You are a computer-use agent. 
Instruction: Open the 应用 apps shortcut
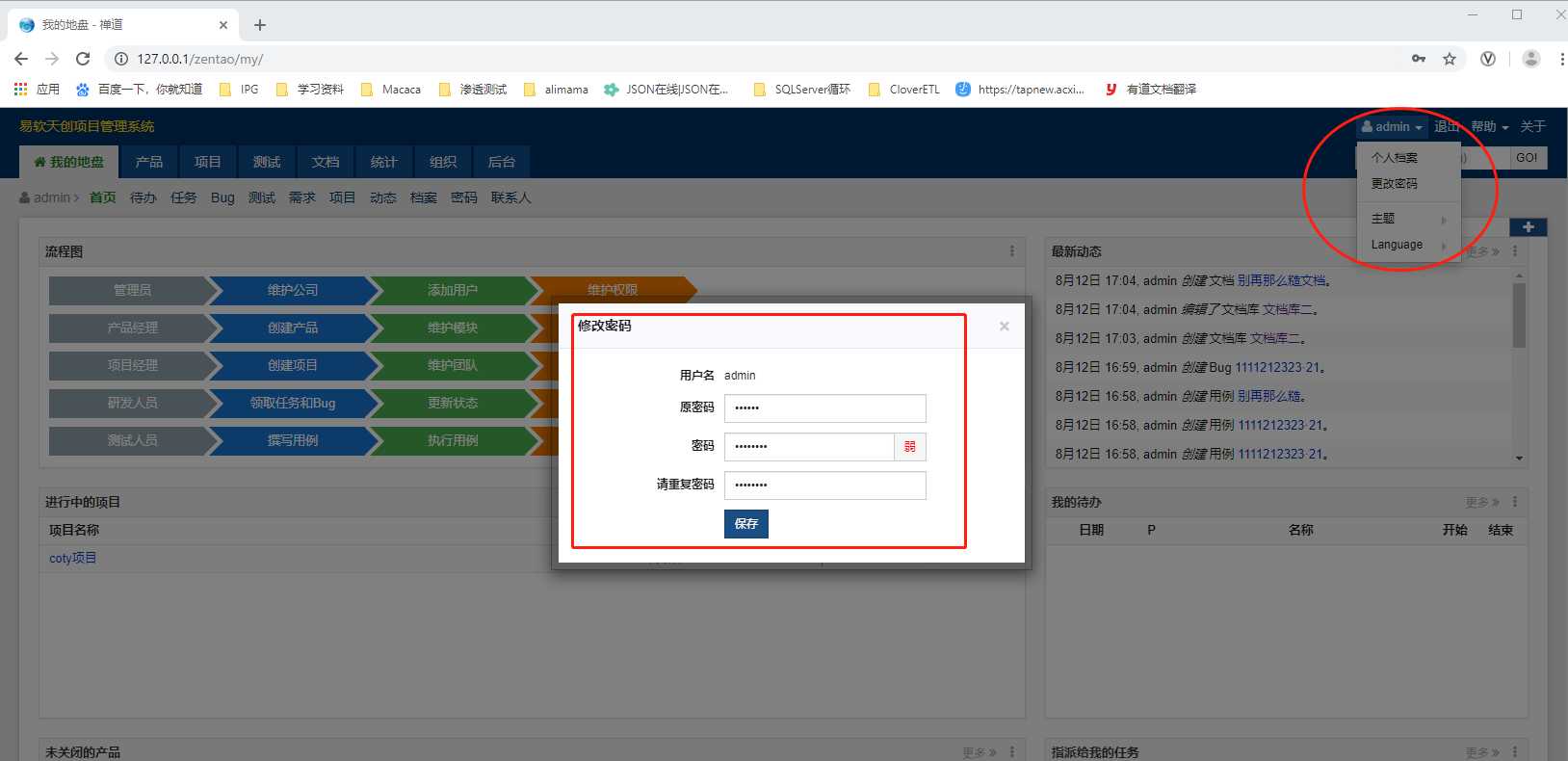point(37,89)
